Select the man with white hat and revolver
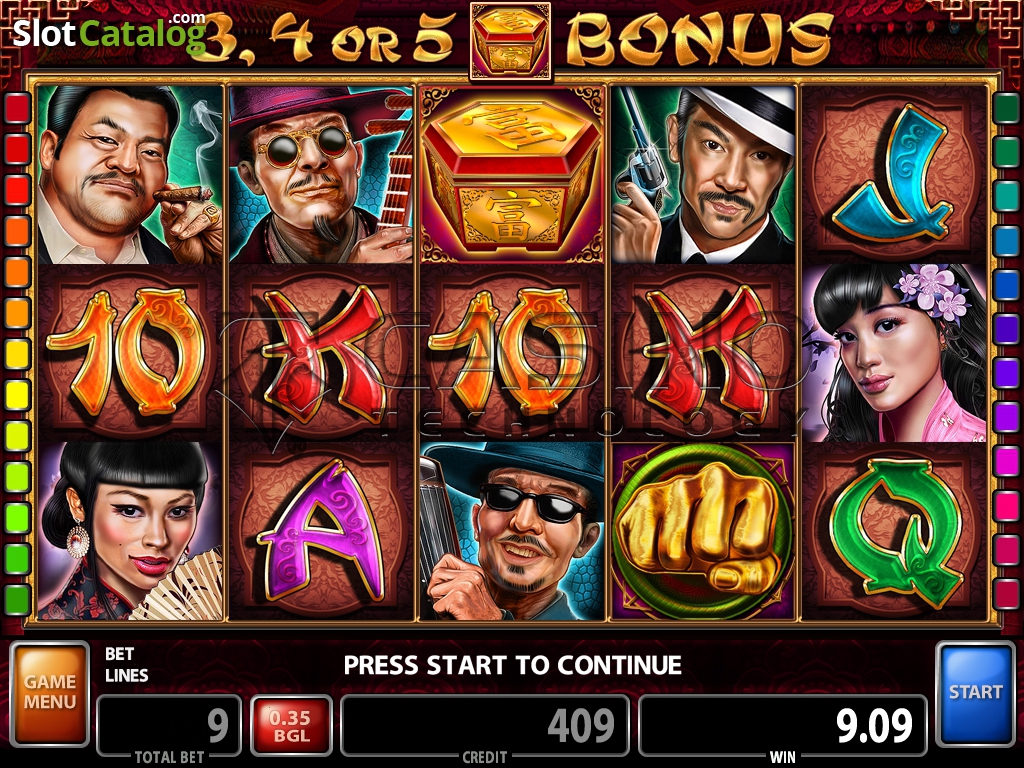Viewport: 1024px width, 768px height. coord(703,175)
